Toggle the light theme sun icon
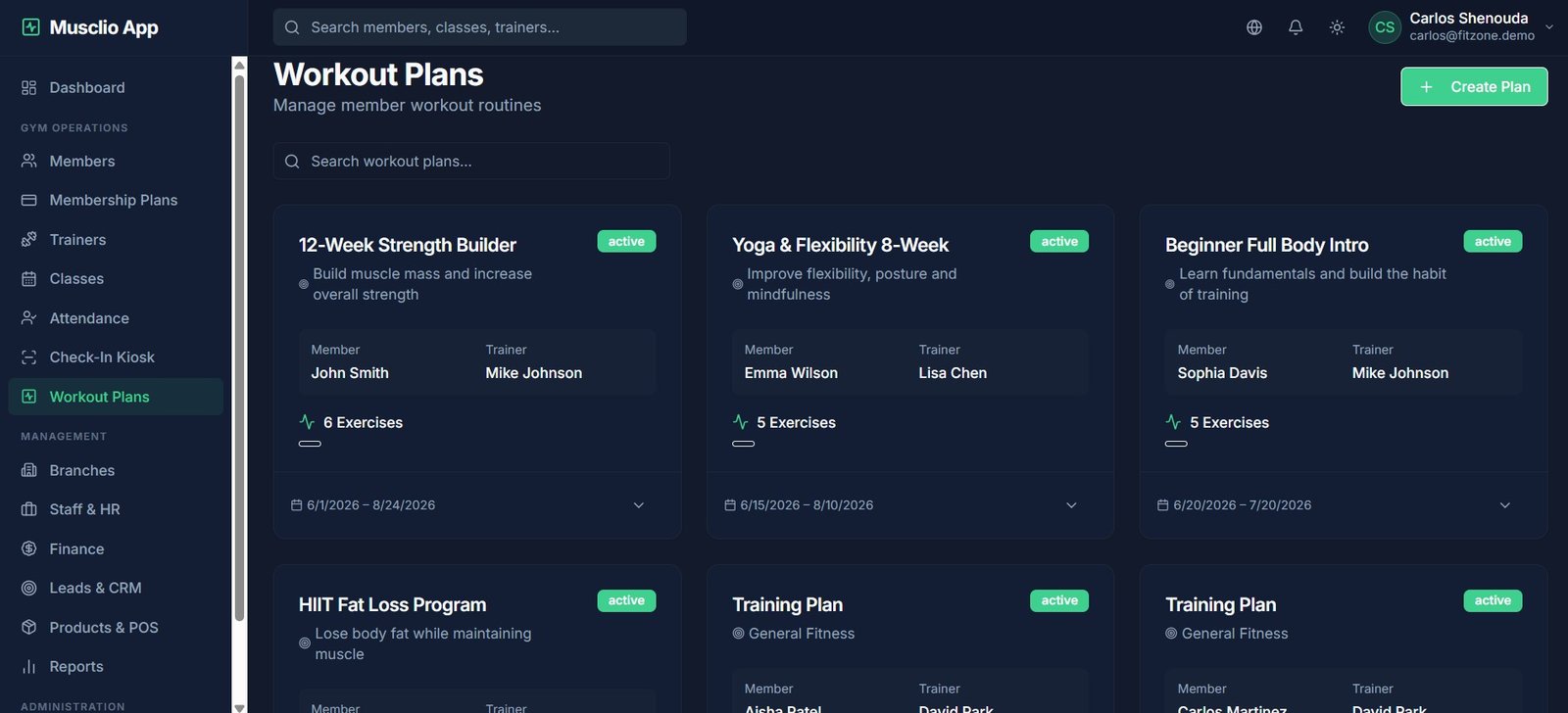This screenshot has height=713, width=1568. click(1337, 27)
